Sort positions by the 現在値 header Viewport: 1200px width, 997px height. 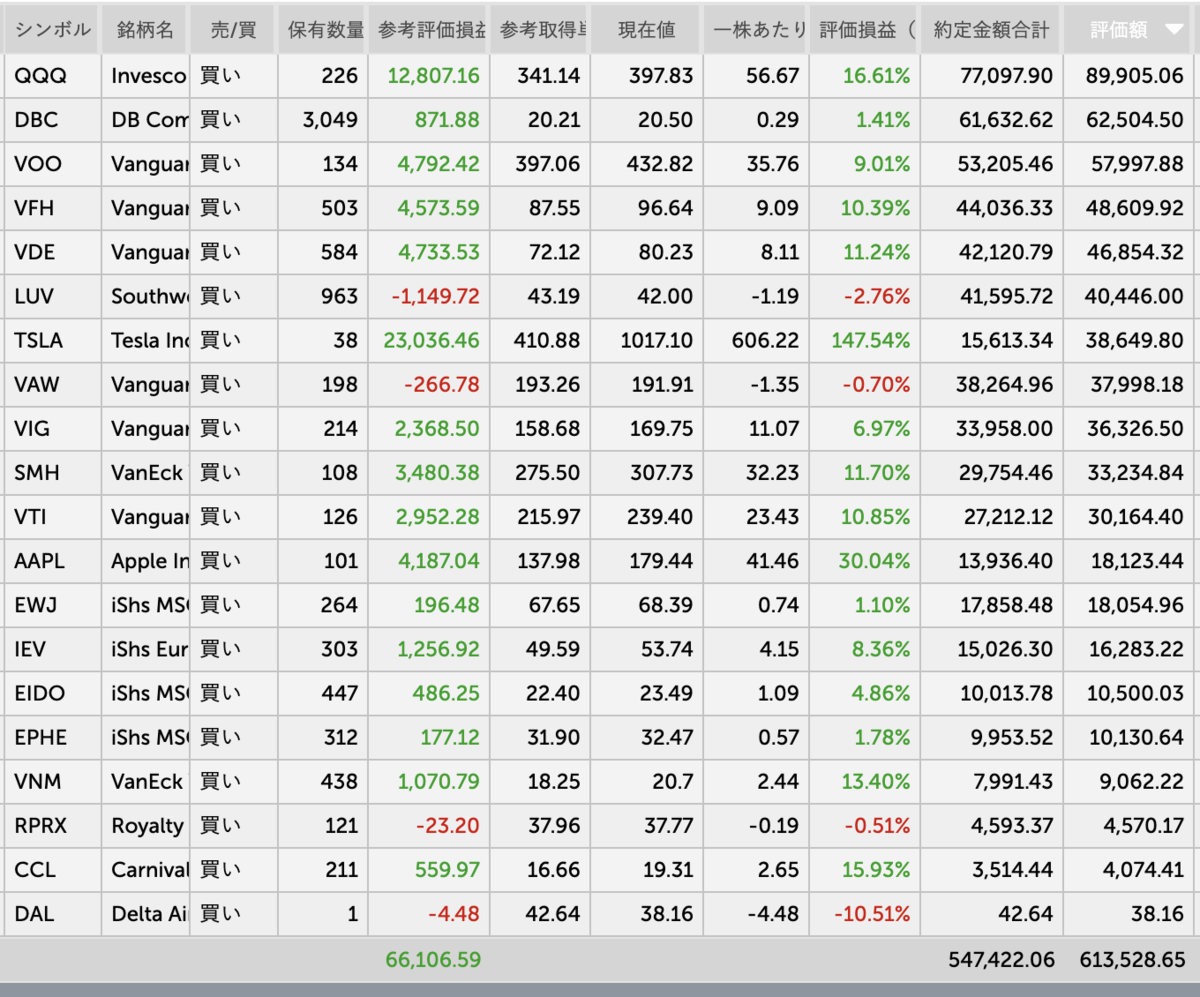tap(645, 29)
